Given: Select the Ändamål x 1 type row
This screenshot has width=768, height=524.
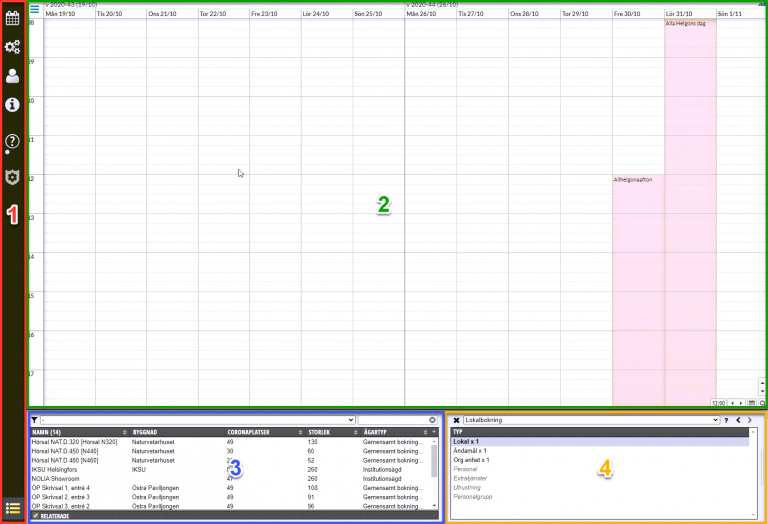Looking at the screenshot, I should point(600,451).
